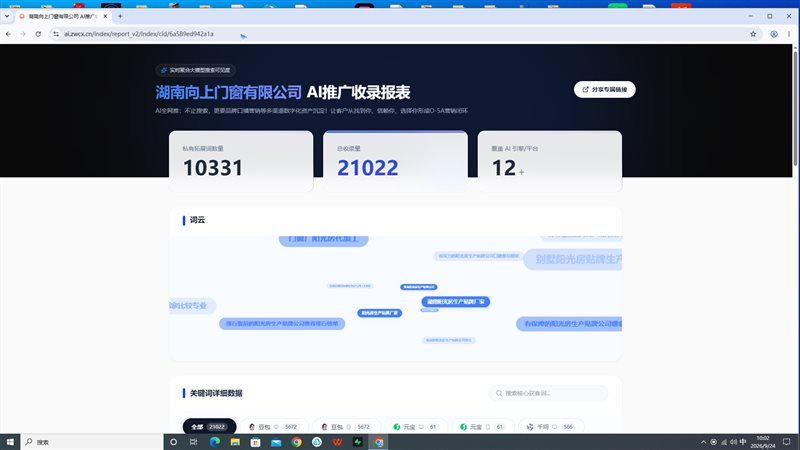Click the recording indicator tray icon

click(713, 442)
